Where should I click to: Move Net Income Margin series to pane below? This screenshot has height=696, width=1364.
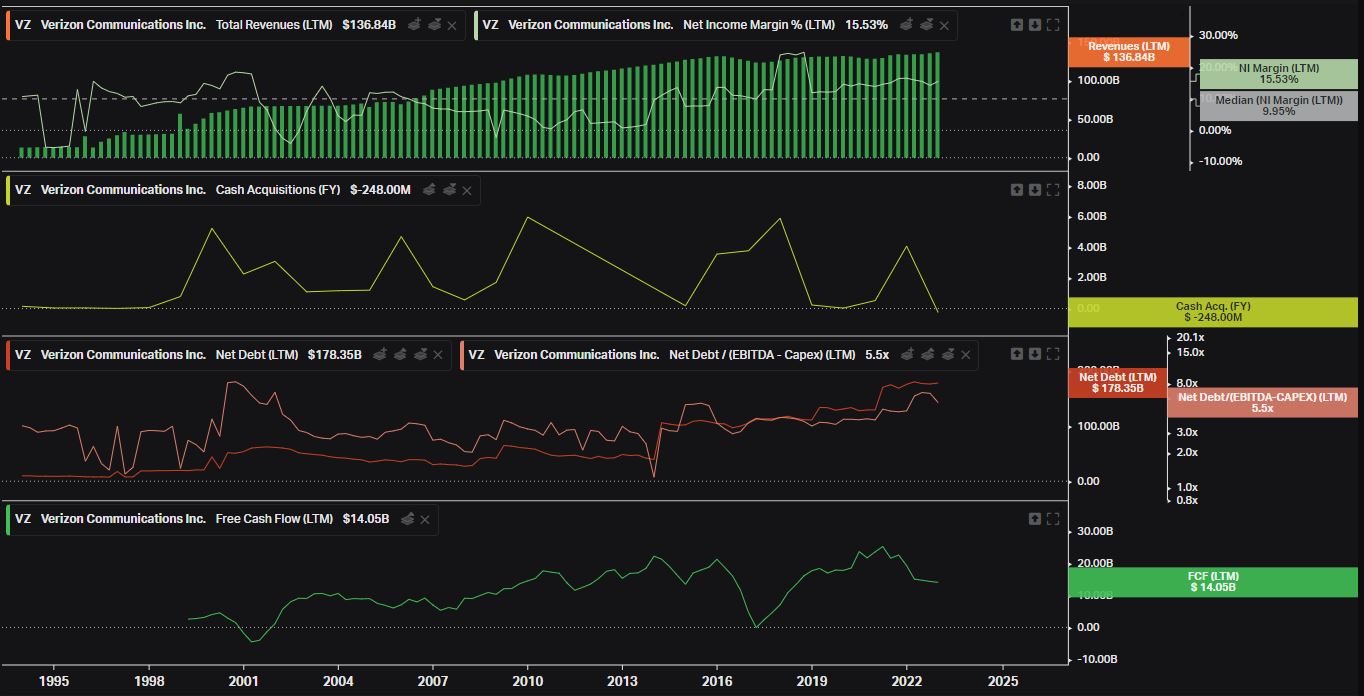(x=926, y=25)
